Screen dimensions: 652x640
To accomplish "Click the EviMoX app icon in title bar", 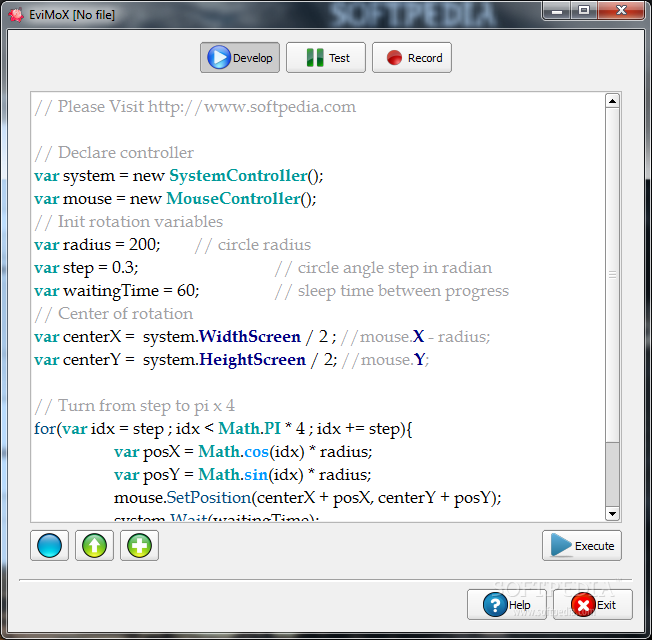I will [x=16, y=15].
